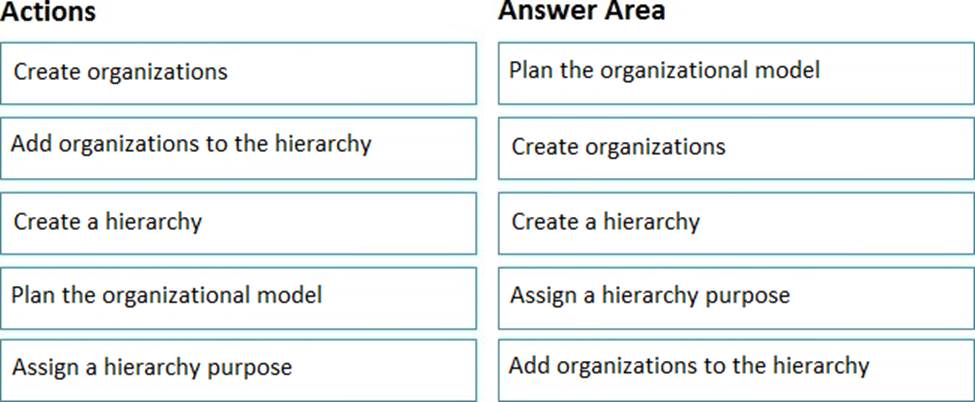
Task: Select 'Create organizations' in the Answer Area
Action: pos(735,148)
